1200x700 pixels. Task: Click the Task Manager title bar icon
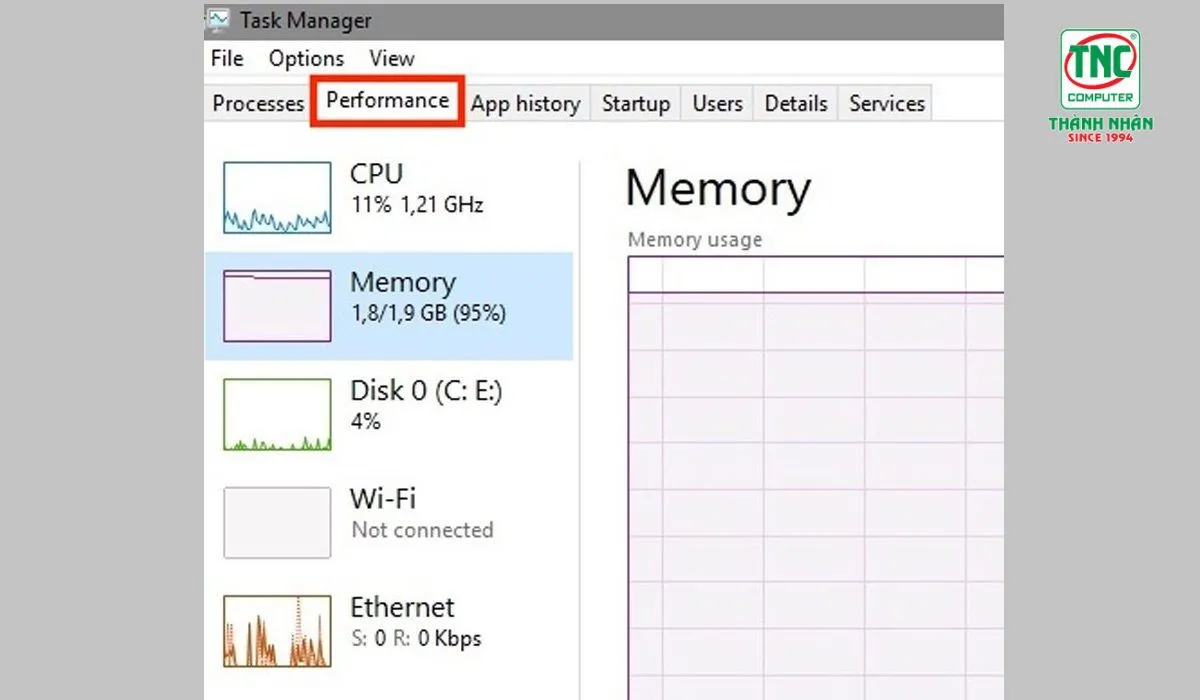pyautogui.click(x=217, y=19)
